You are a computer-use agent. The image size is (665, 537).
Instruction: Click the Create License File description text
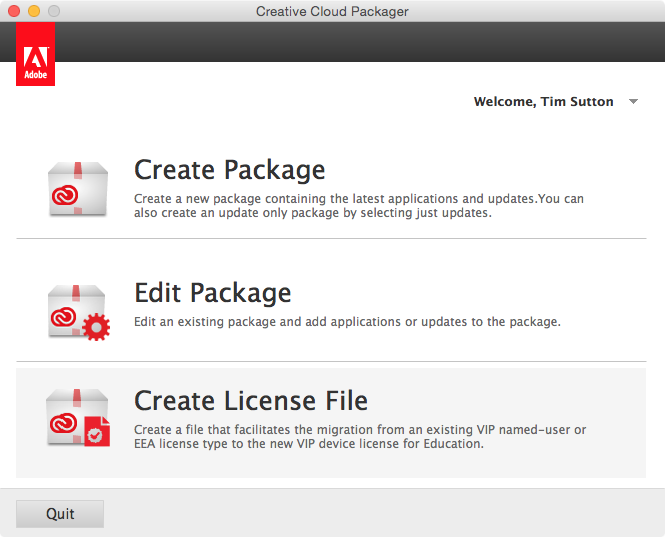click(x=360, y=436)
